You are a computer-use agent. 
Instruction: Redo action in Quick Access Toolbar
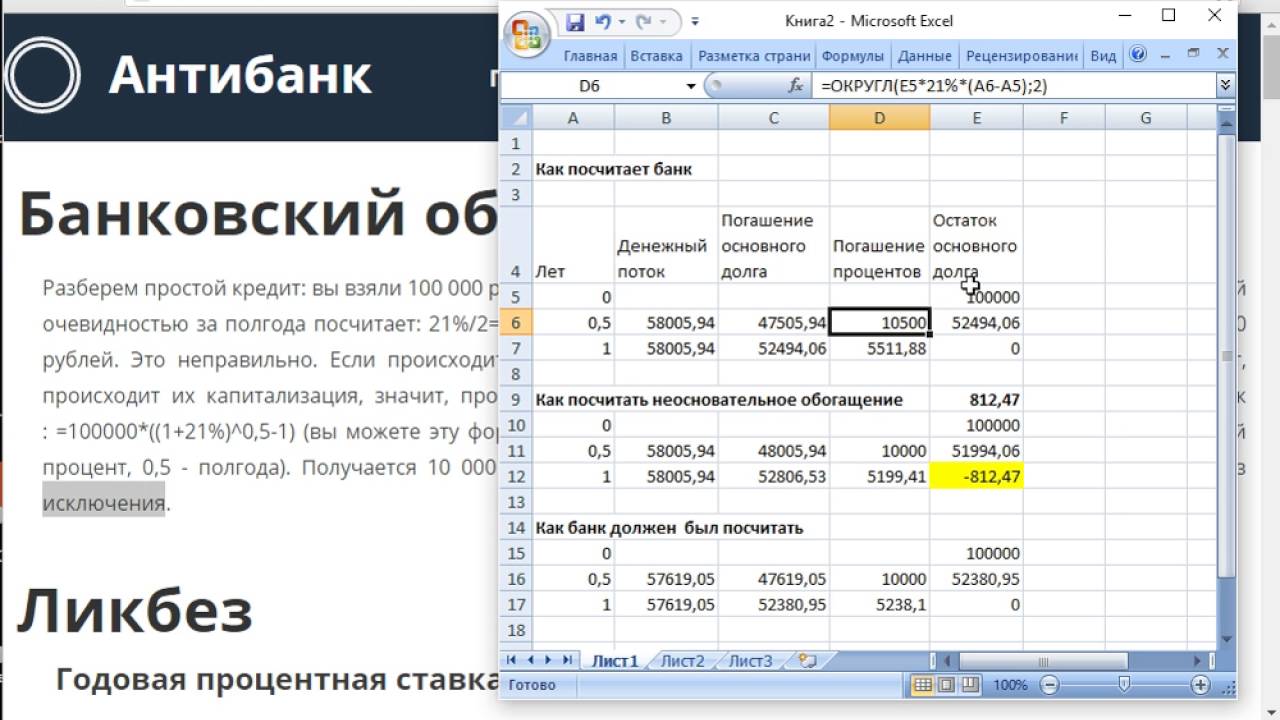click(x=642, y=20)
